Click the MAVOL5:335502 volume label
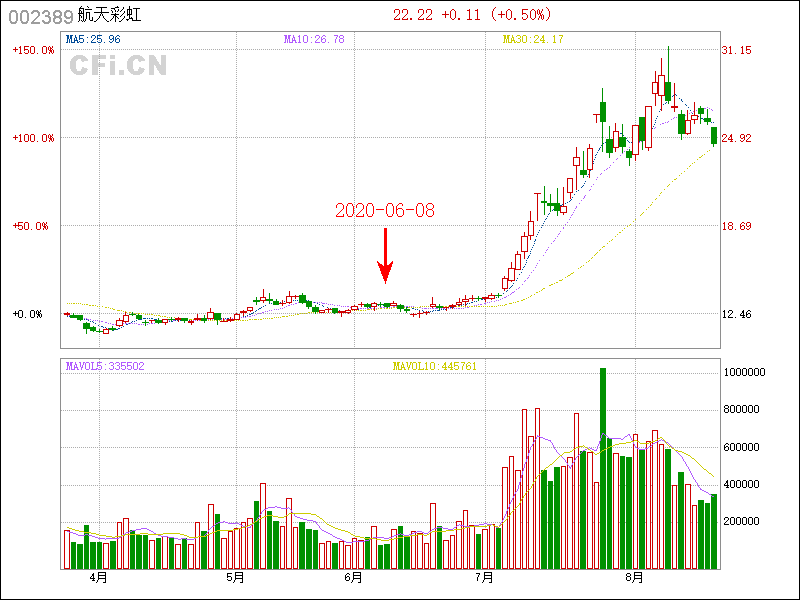This screenshot has height=600, width=800. 105,367
